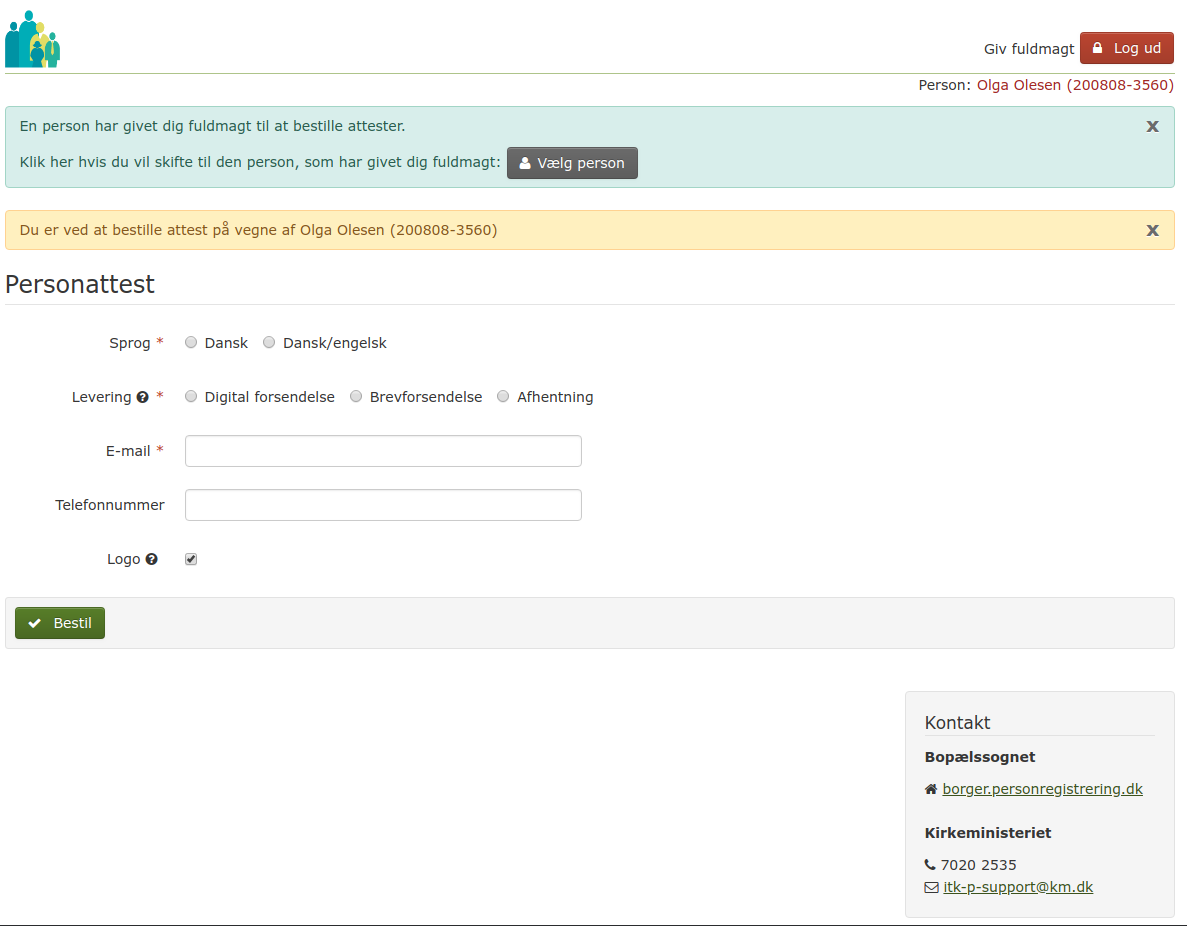Click the help icon next to Logo
Image resolution: width=1187 pixels, height=926 pixels.
[152, 559]
